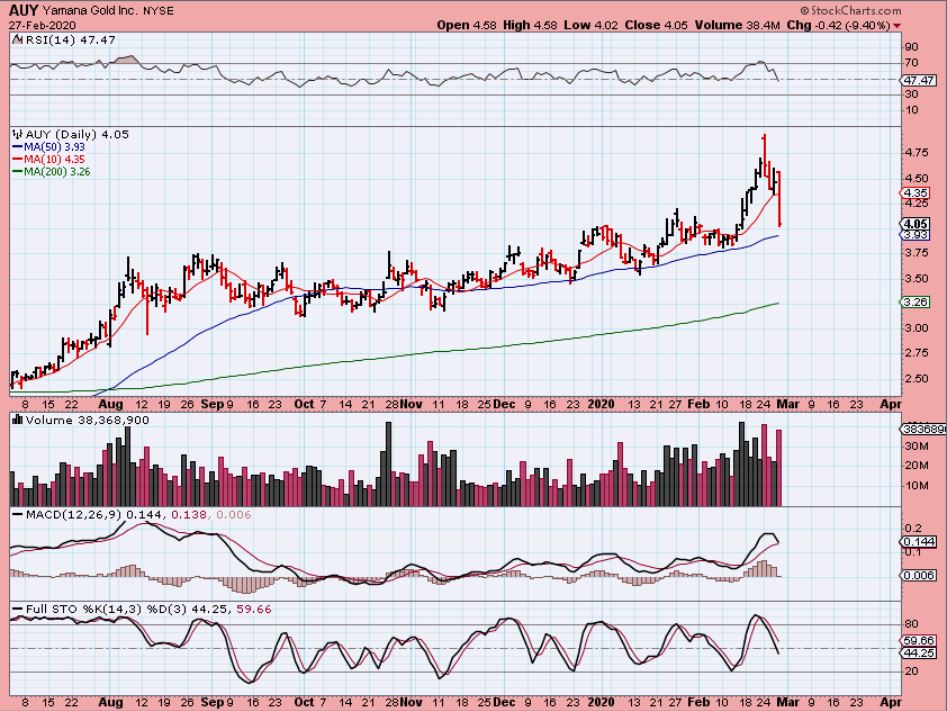Screen dimensions: 947x711
Task: Click the 3.00 price axis label
Action: pyautogui.click(x=917, y=328)
